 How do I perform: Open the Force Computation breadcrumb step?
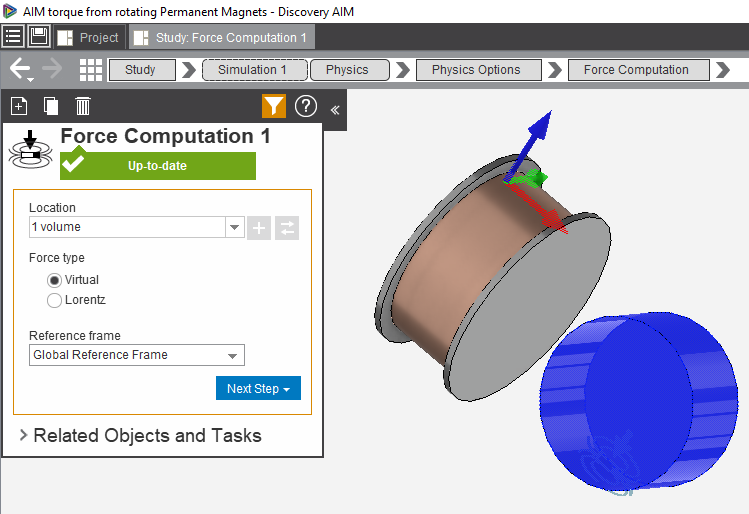[x=639, y=70]
